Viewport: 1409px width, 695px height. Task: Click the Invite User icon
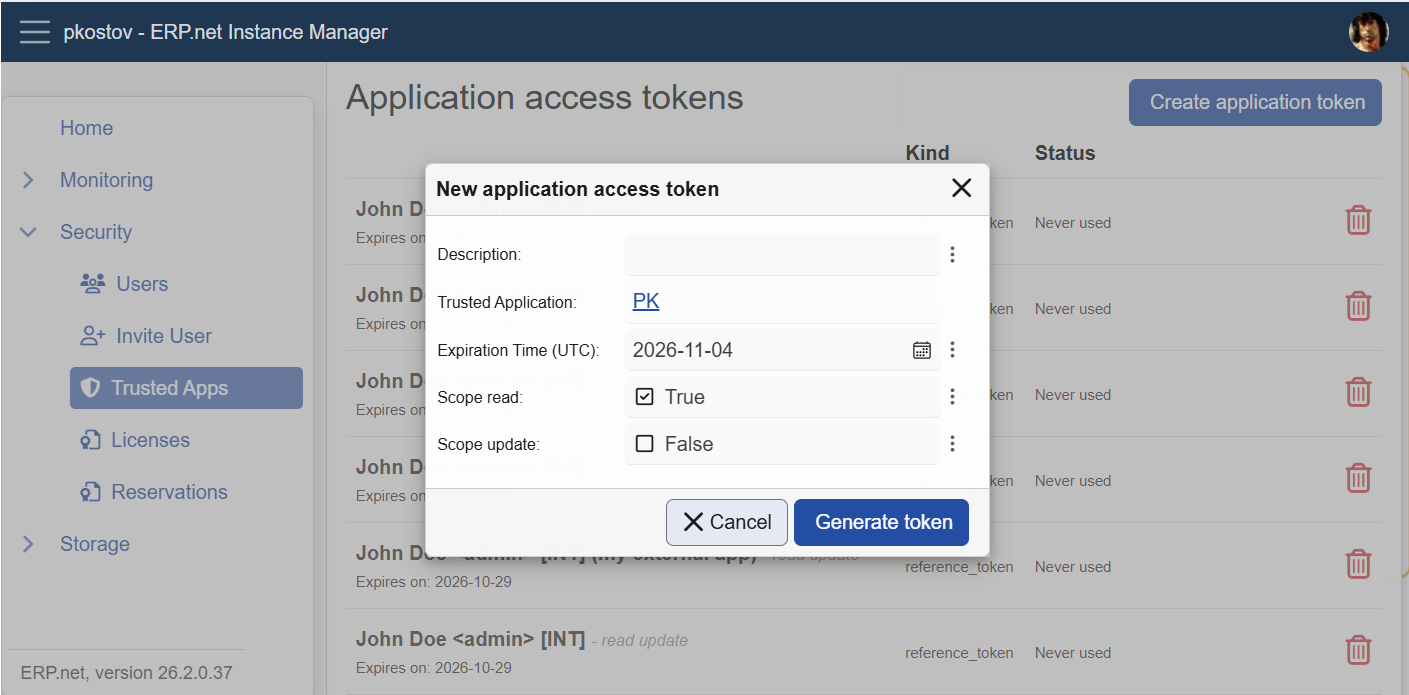[x=92, y=336]
